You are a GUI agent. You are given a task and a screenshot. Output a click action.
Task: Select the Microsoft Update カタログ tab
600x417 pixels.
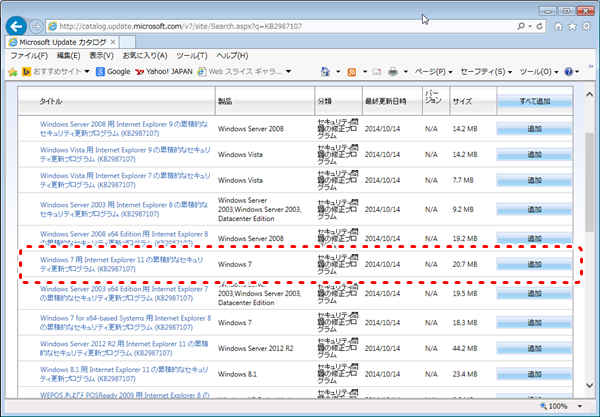coord(63,42)
